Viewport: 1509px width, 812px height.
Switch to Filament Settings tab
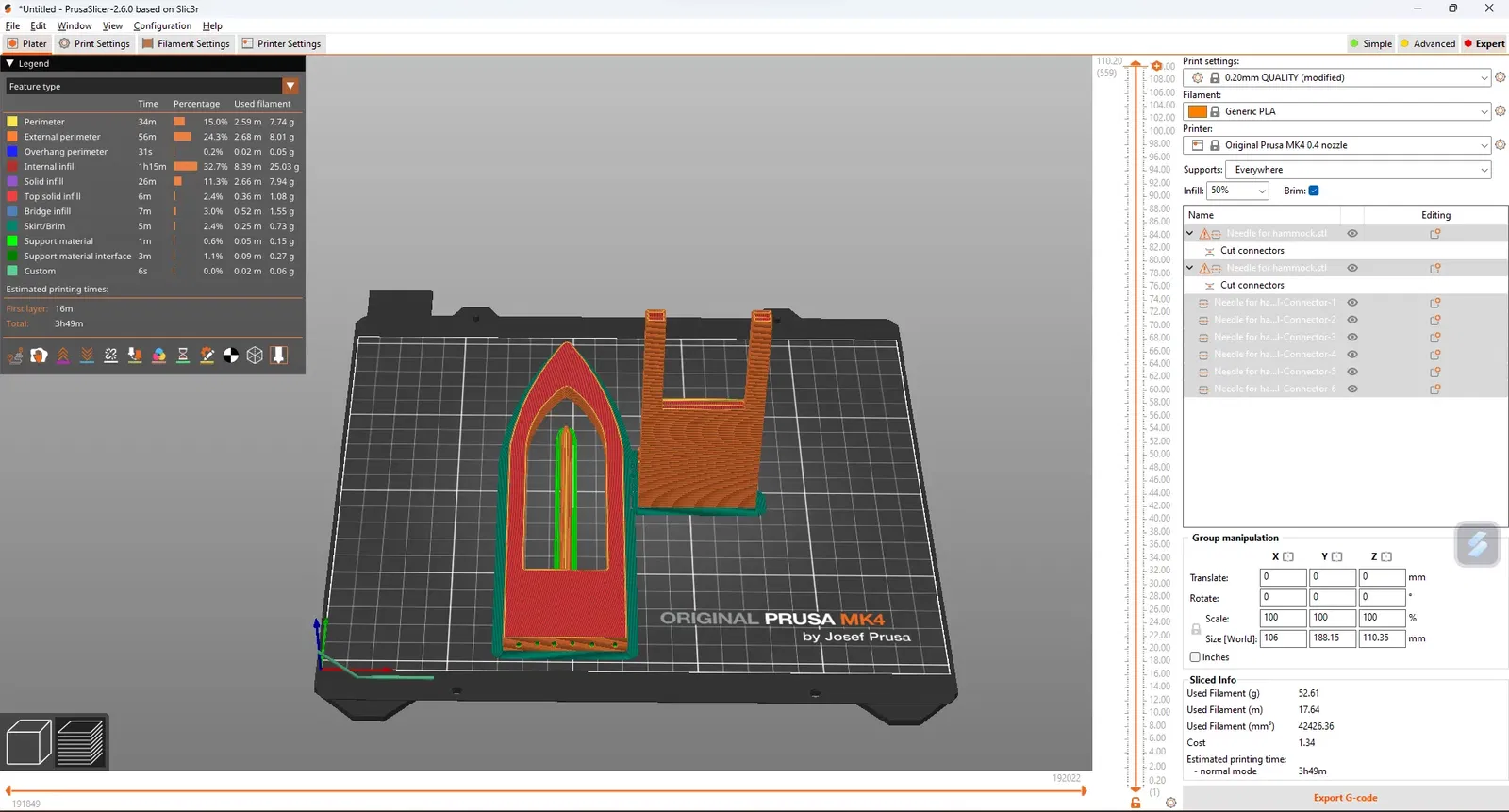click(186, 43)
